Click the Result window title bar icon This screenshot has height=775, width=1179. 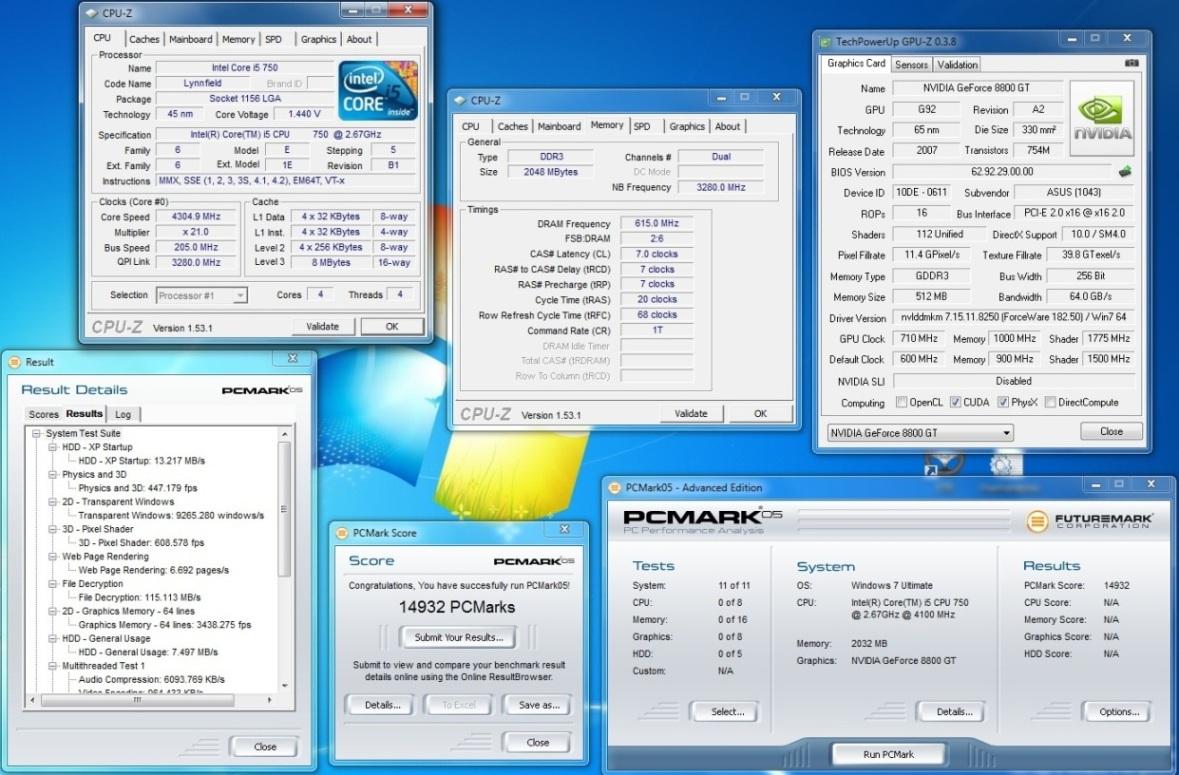(x=14, y=362)
